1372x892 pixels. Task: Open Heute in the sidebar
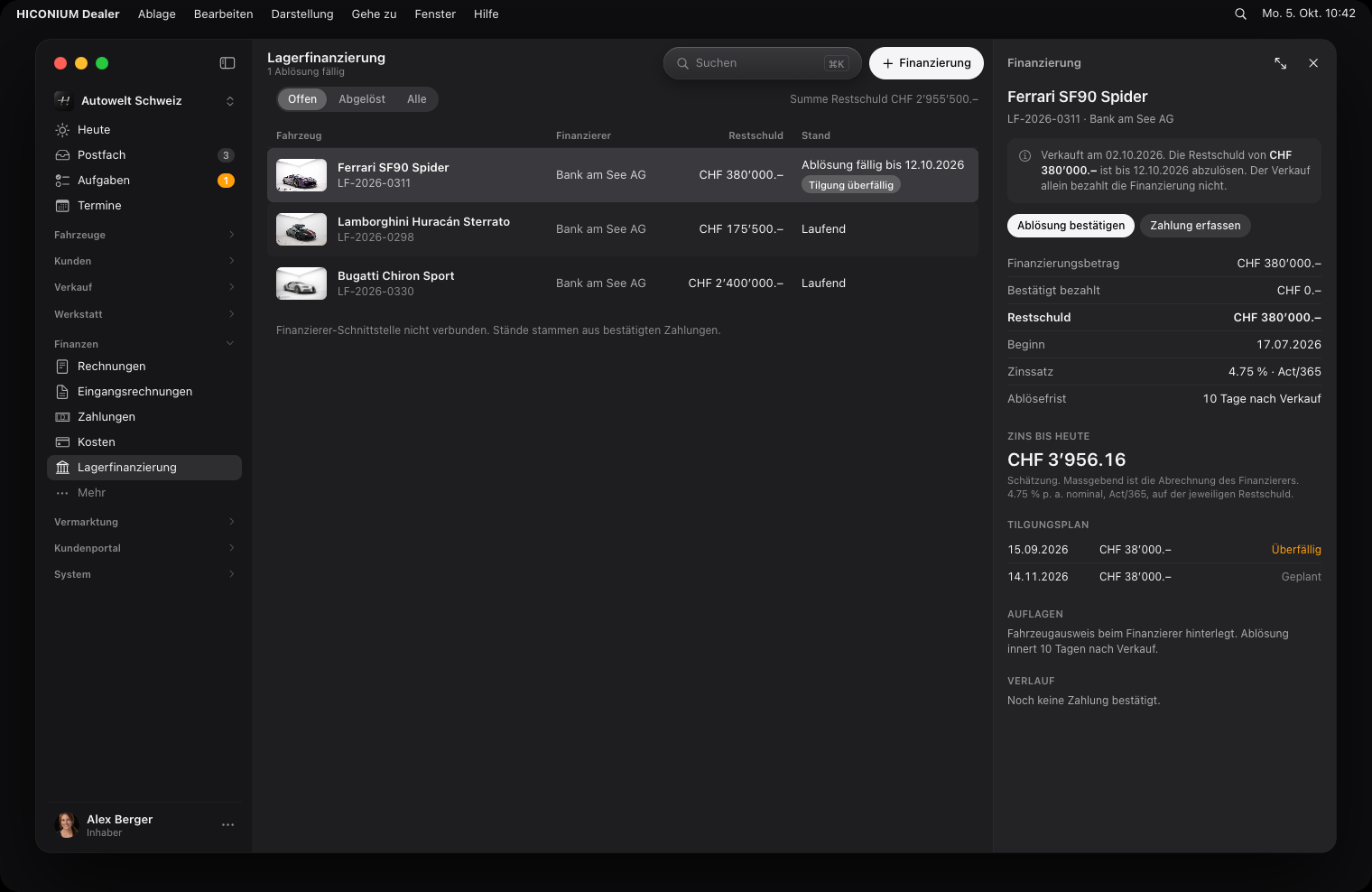coord(144,130)
